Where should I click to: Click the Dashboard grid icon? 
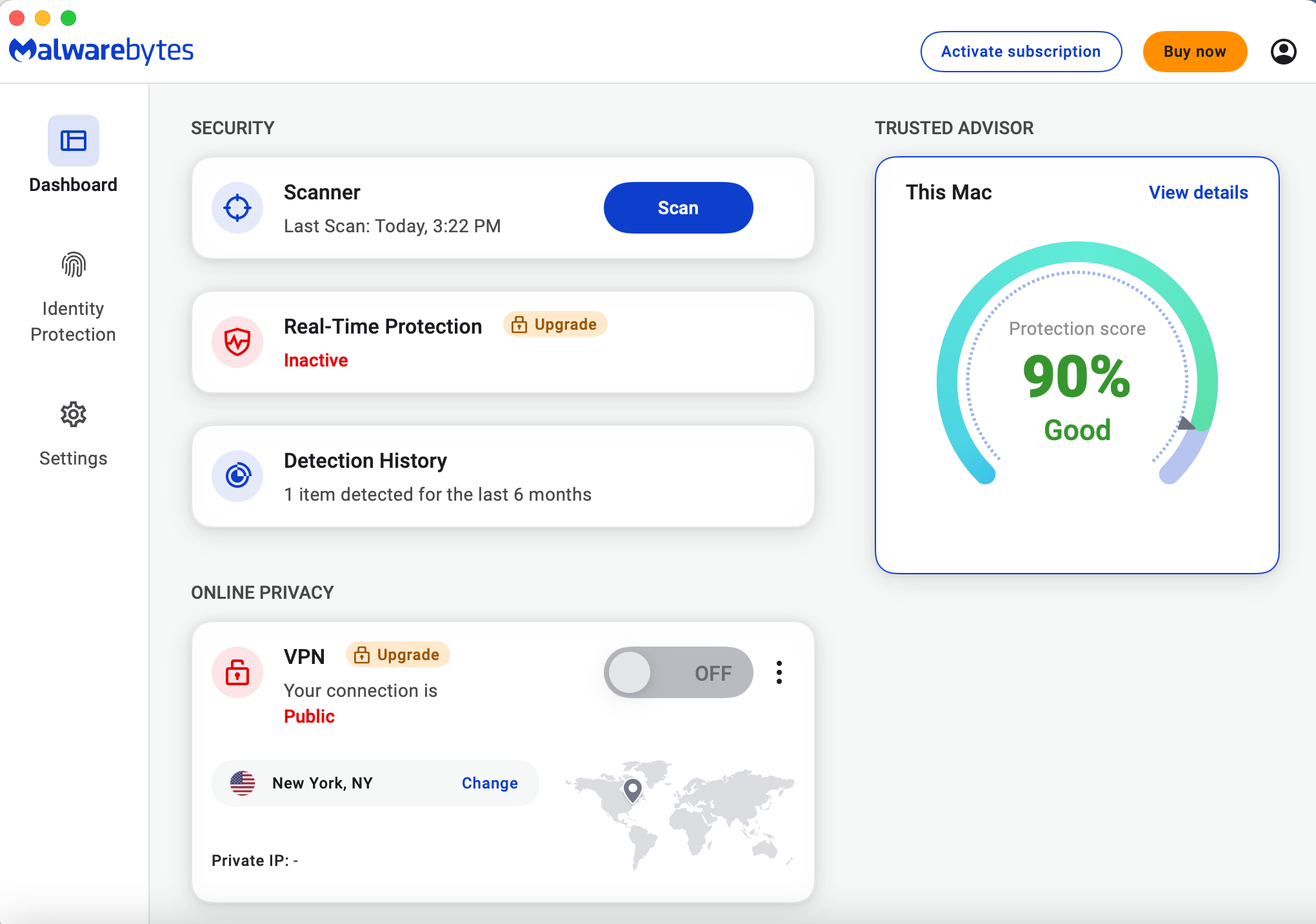point(73,140)
